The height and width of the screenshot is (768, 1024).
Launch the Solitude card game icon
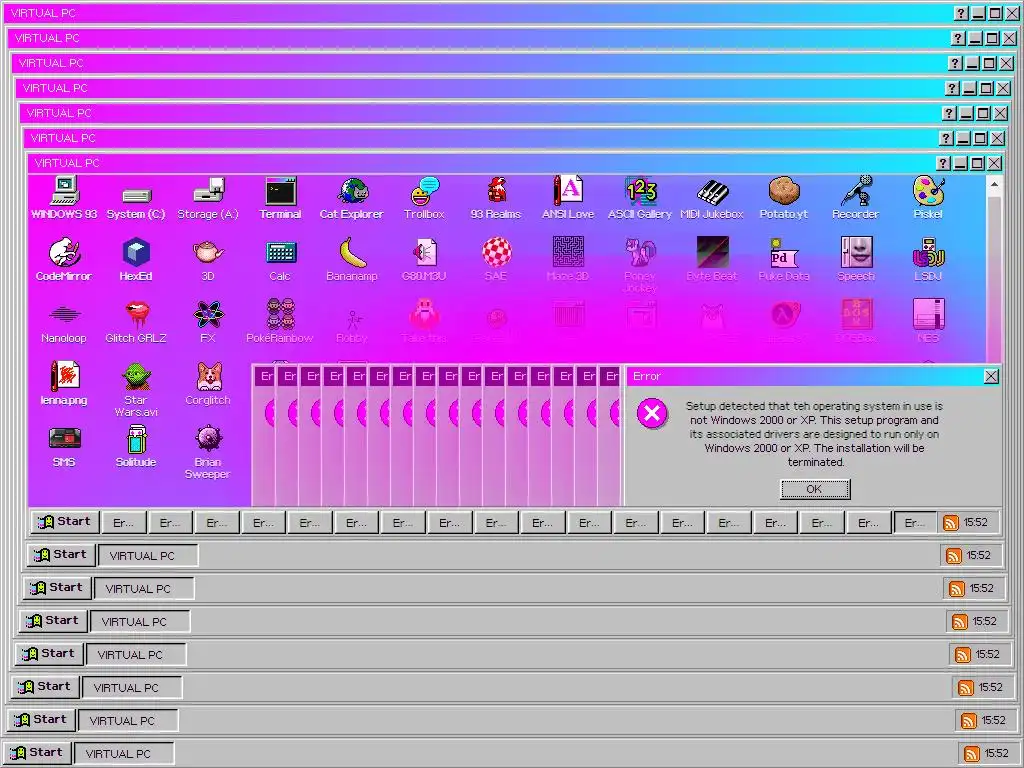[x=136, y=445]
